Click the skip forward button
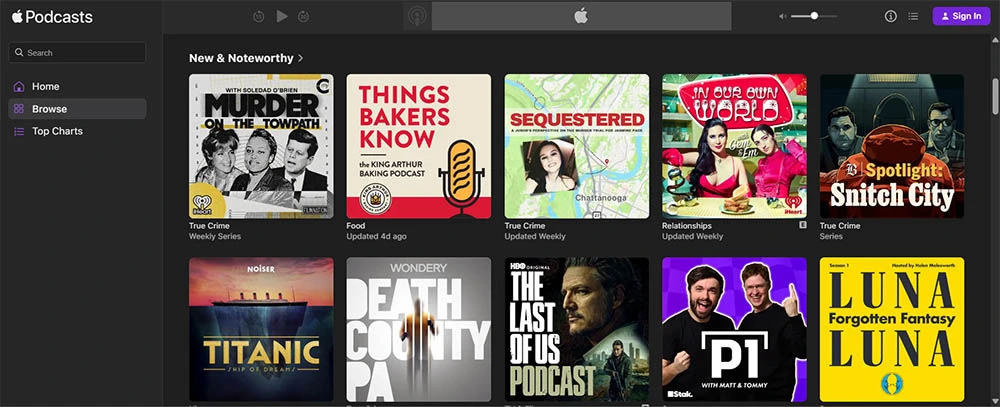 304,17
